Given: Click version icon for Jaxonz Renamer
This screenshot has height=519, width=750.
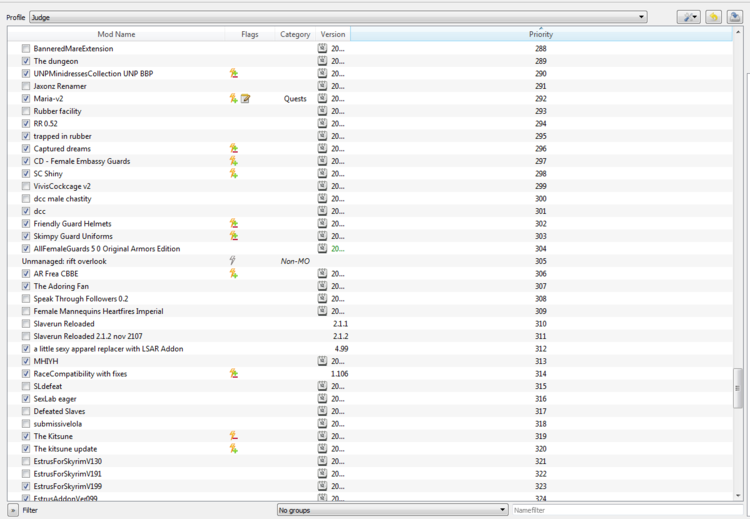Looking at the screenshot, I should [322, 86].
